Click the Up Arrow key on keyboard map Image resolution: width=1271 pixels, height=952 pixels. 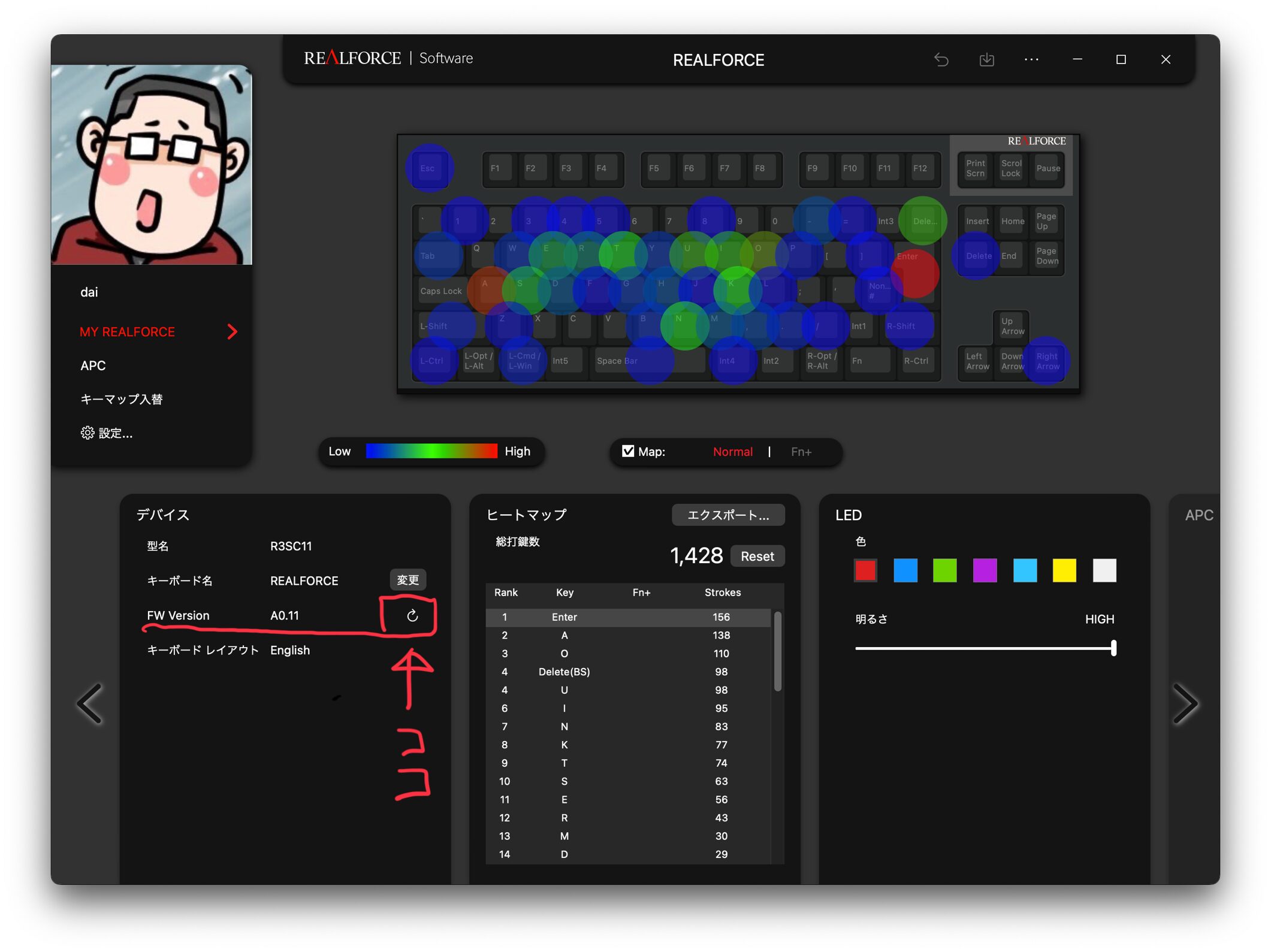tap(1012, 326)
